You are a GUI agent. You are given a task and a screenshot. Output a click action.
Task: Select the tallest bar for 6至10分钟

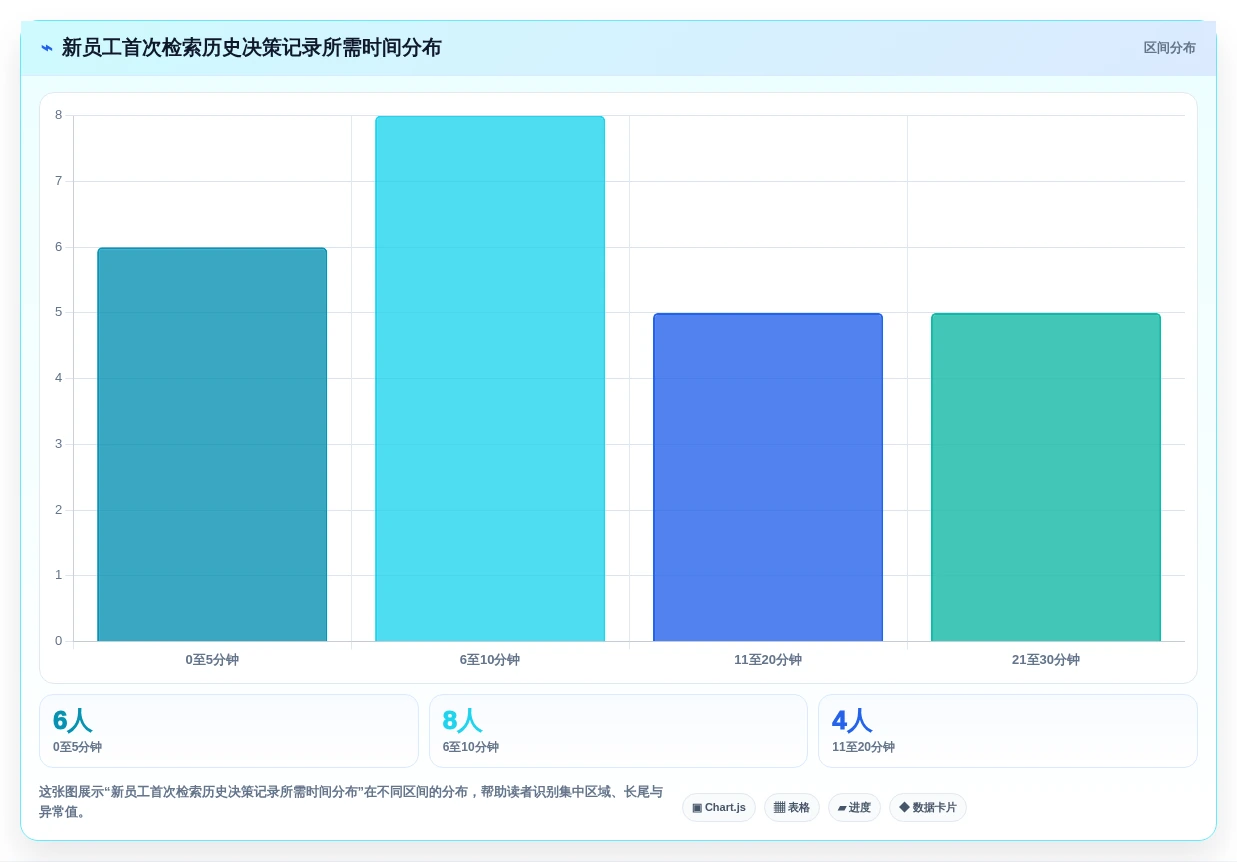(490, 379)
